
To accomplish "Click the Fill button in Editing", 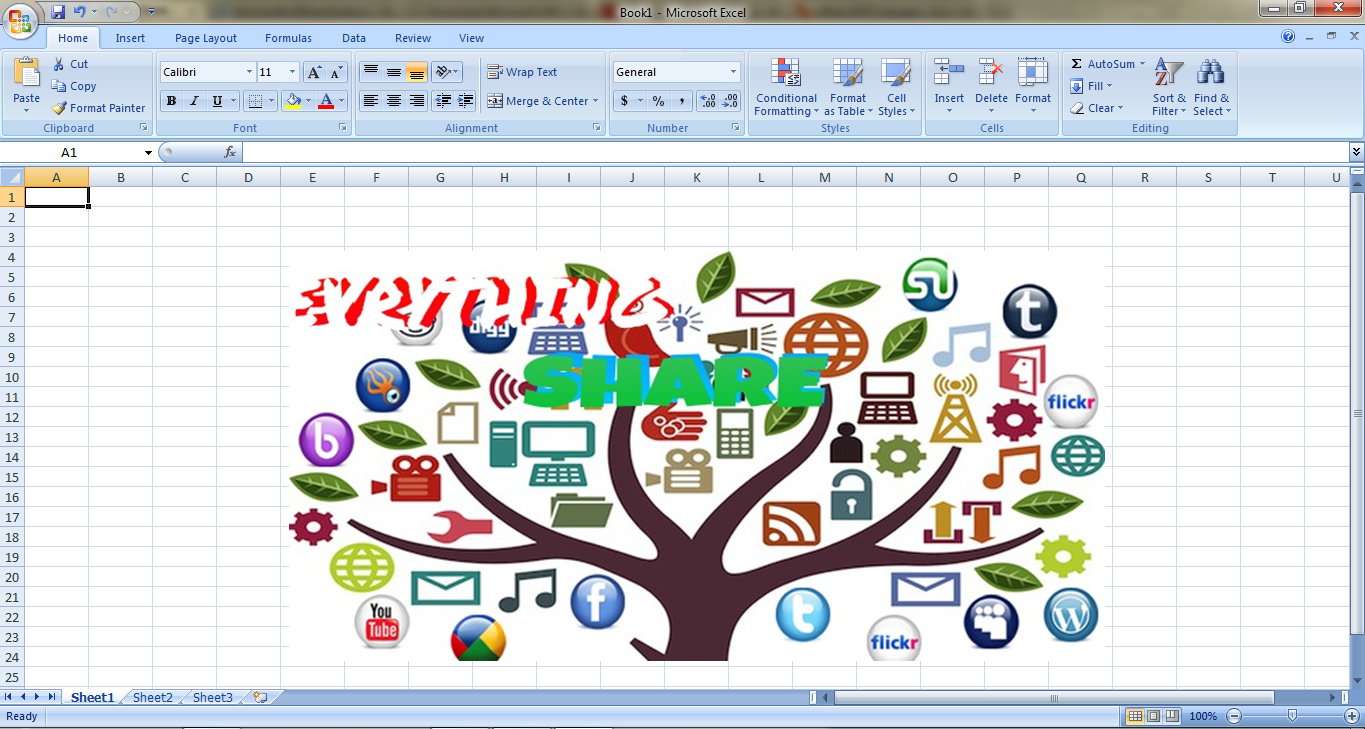I will [x=1091, y=86].
